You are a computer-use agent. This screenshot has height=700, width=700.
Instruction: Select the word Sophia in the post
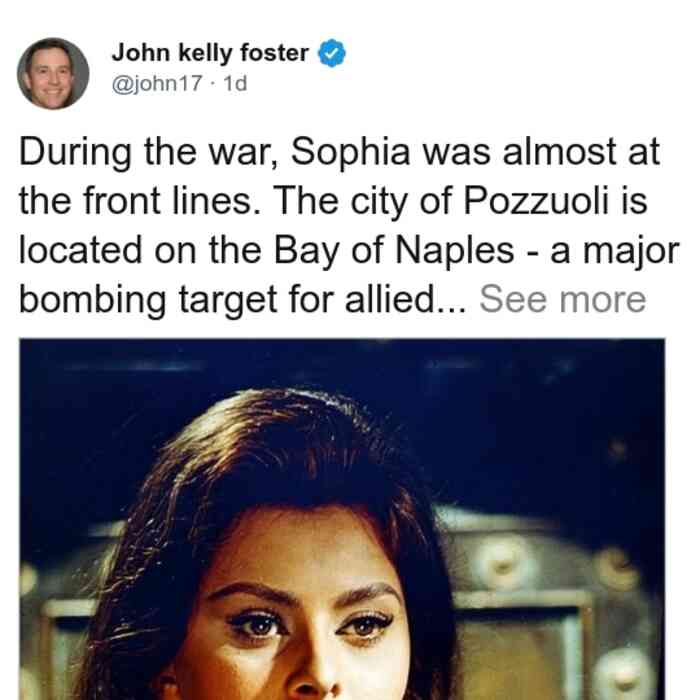click(350, 153)
